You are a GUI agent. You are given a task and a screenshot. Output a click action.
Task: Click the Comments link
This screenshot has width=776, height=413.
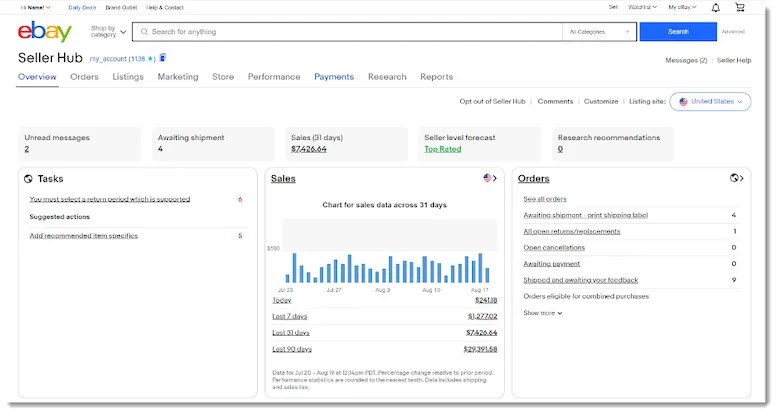555,101
